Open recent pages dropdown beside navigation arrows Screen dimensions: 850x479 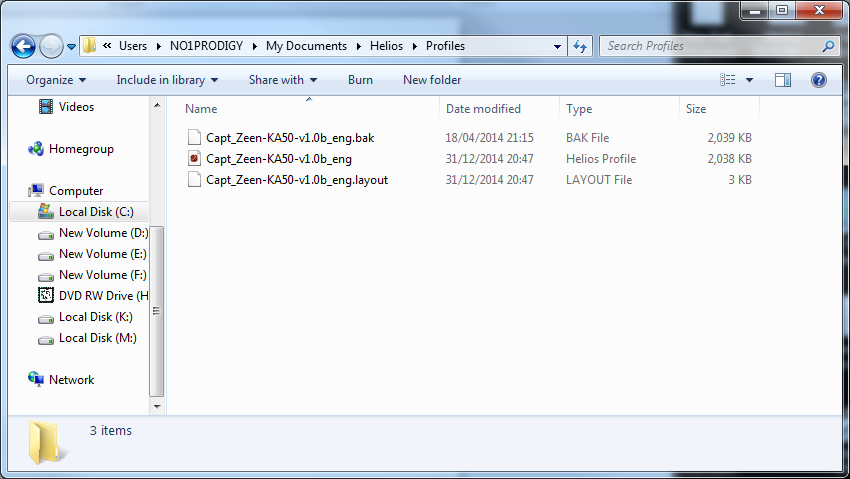click(71, 47)
